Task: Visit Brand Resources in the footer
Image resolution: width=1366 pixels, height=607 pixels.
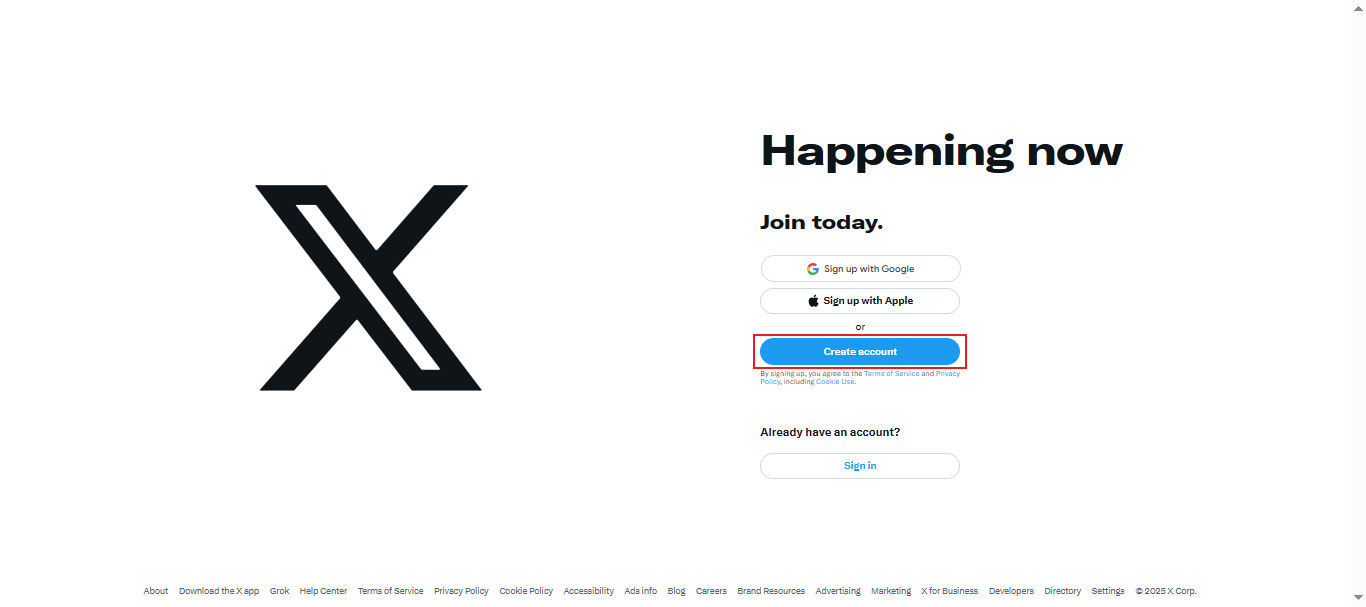Action: pos(771,591)
